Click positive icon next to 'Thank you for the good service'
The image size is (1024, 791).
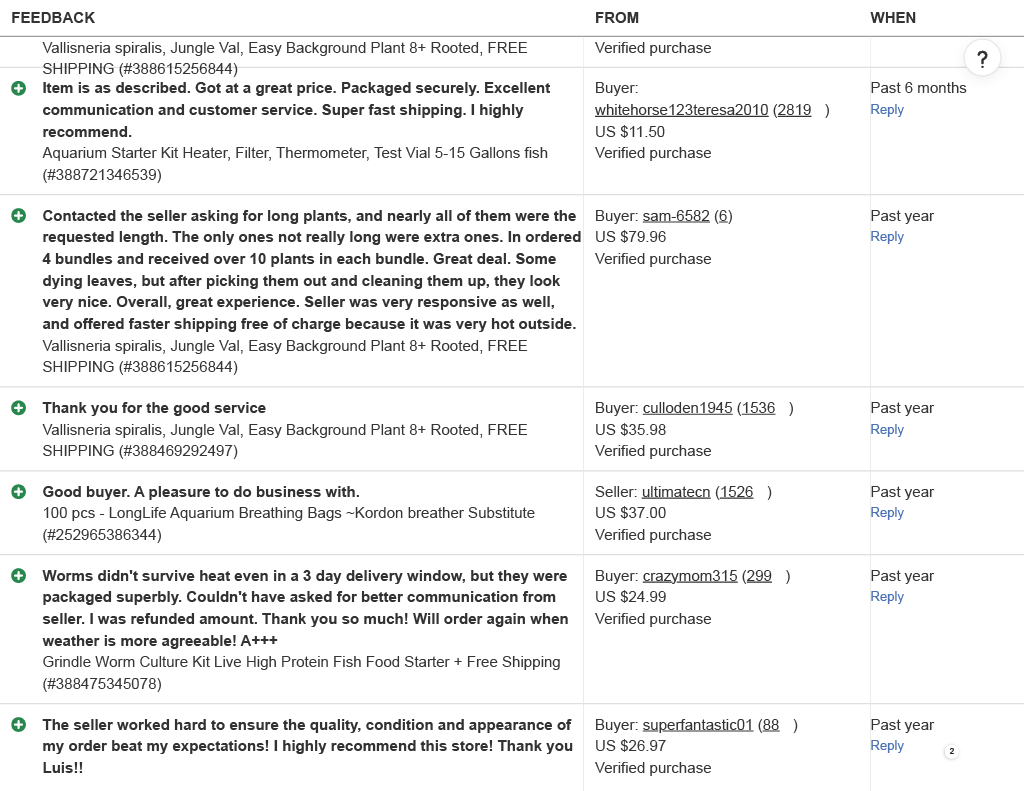coord(19,408)
